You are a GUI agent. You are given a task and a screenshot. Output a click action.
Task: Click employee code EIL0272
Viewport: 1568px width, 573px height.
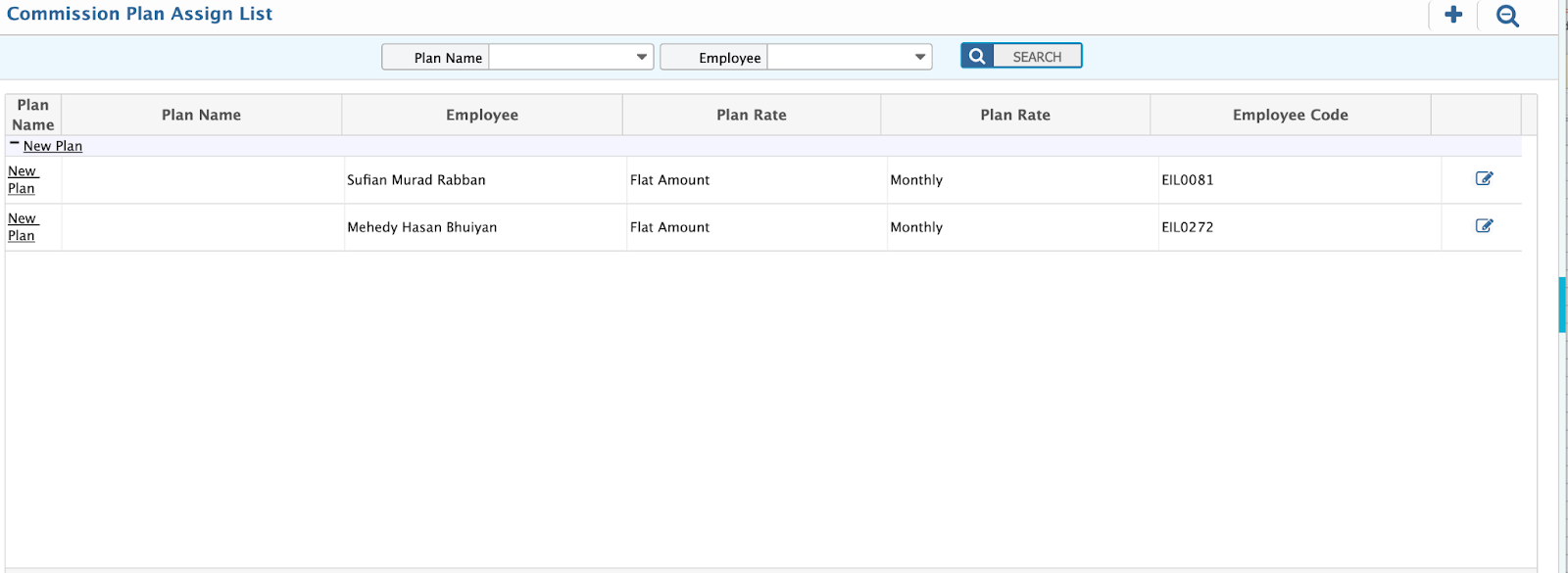[1188, 226]
